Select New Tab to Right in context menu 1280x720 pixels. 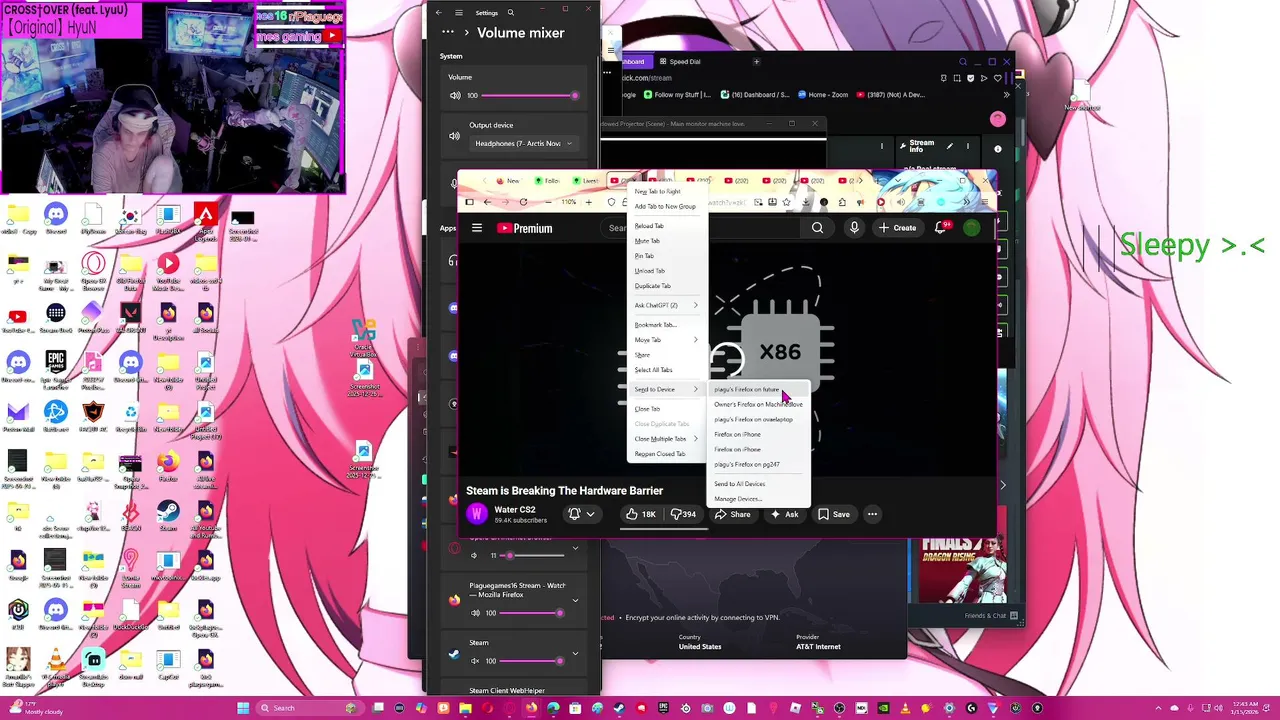tap(657, 191)
